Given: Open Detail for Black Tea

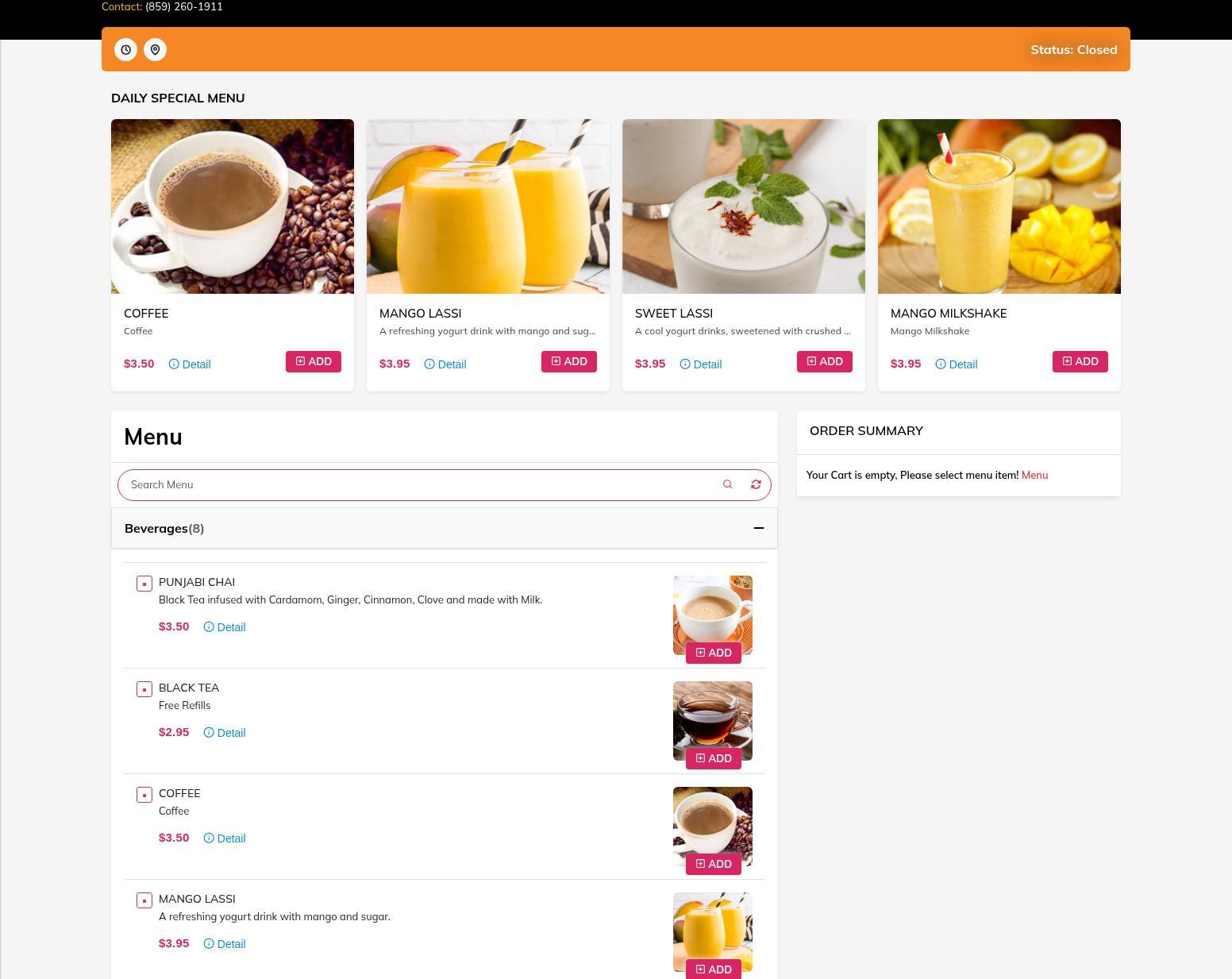Looking at the screenshot, I should click(x=225, y=733).
